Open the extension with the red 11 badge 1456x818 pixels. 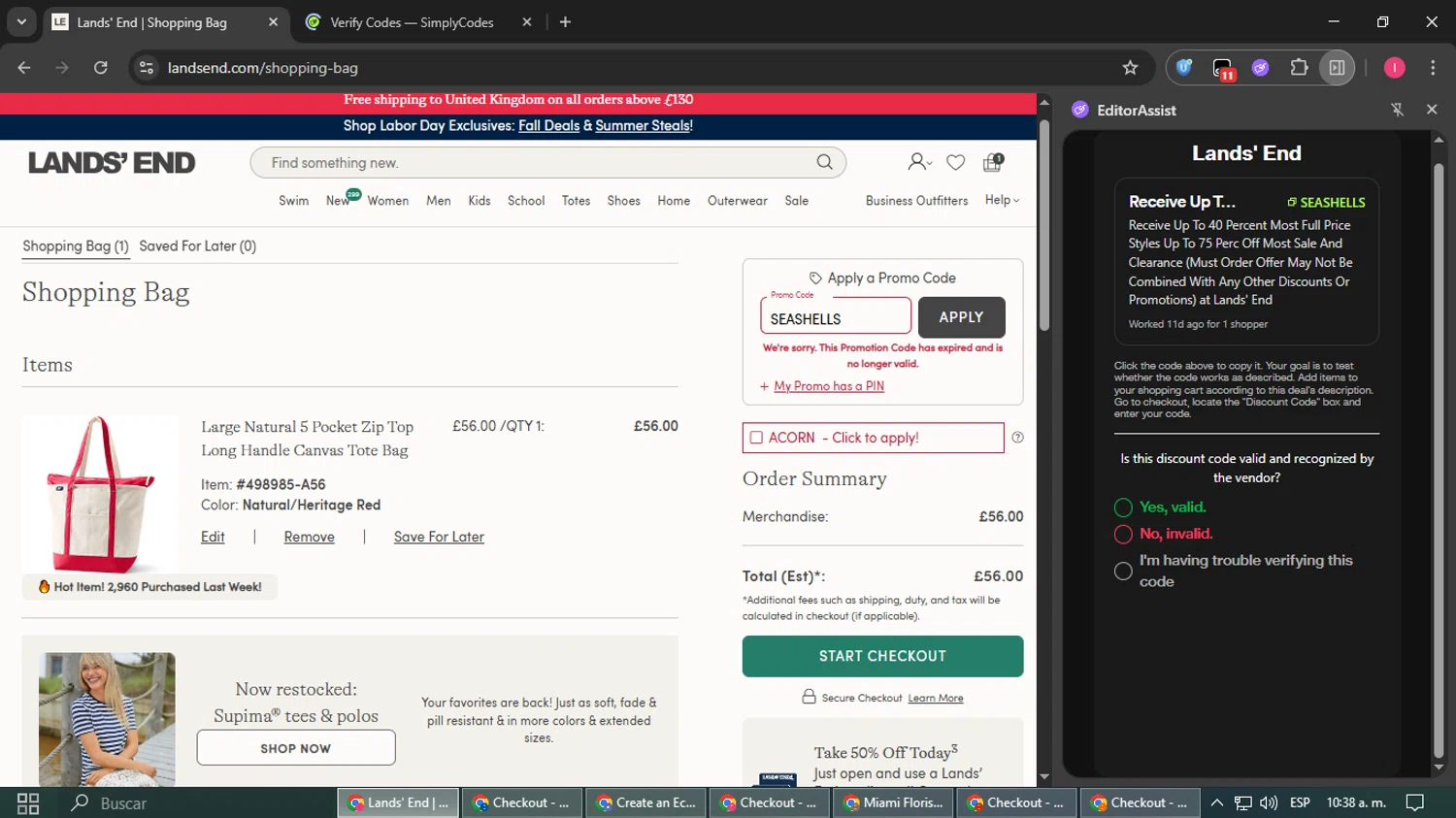pyautogui.click(x=1223, y=68)
